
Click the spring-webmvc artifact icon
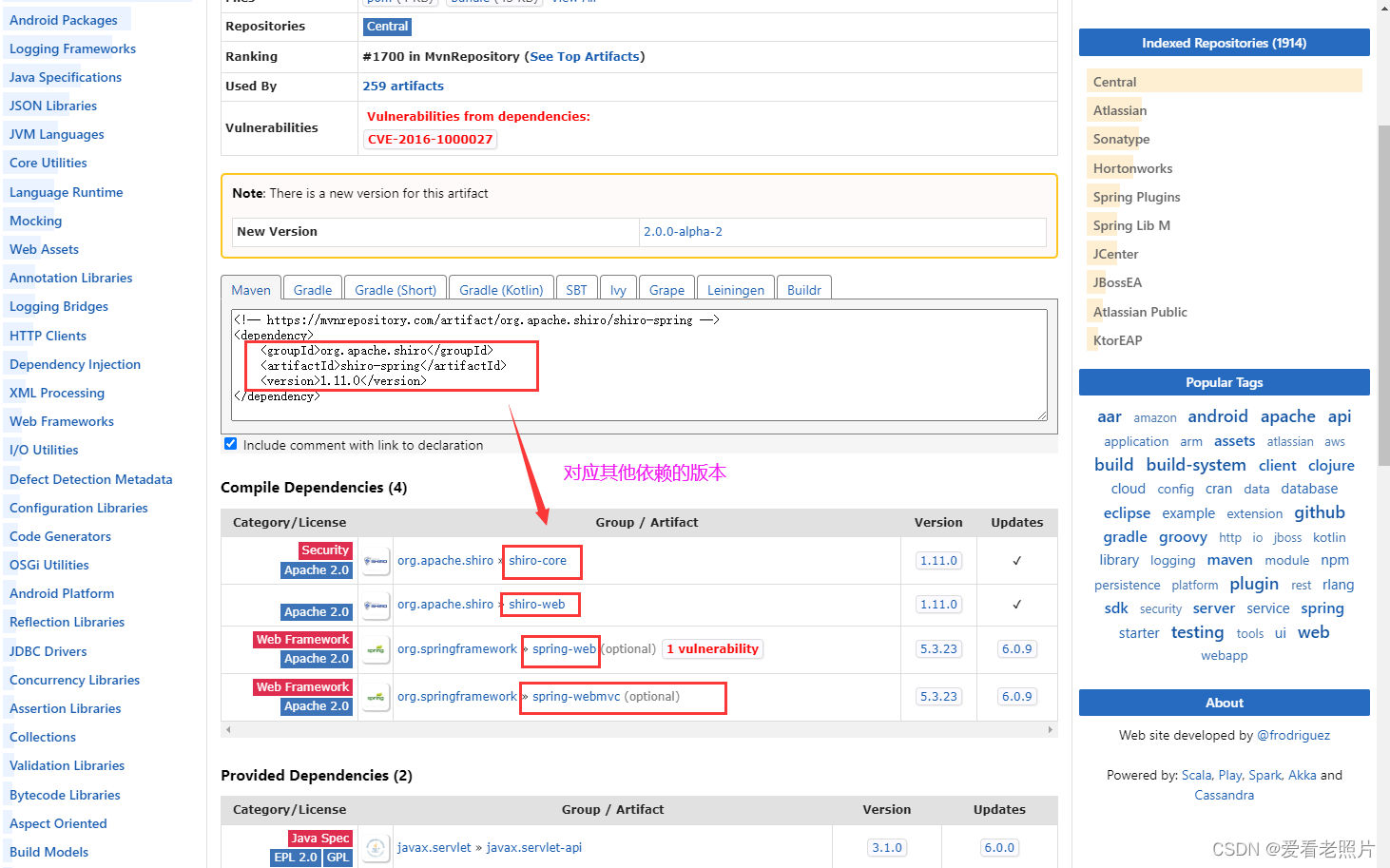pyautogui.click(x=376, y=697)
